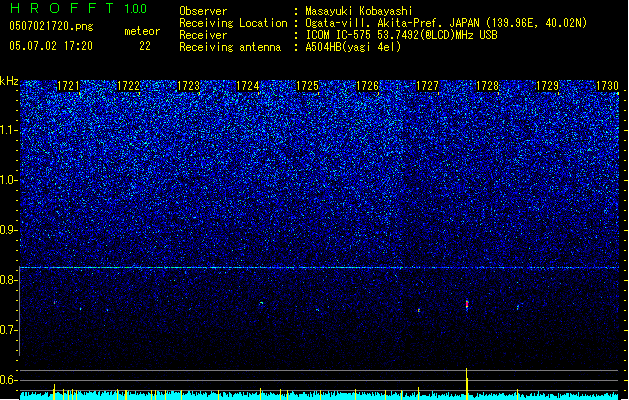Select the antenna value A504HB(yagi 4el)
This screenshot has width=629, height=400.
pos(353,47)
